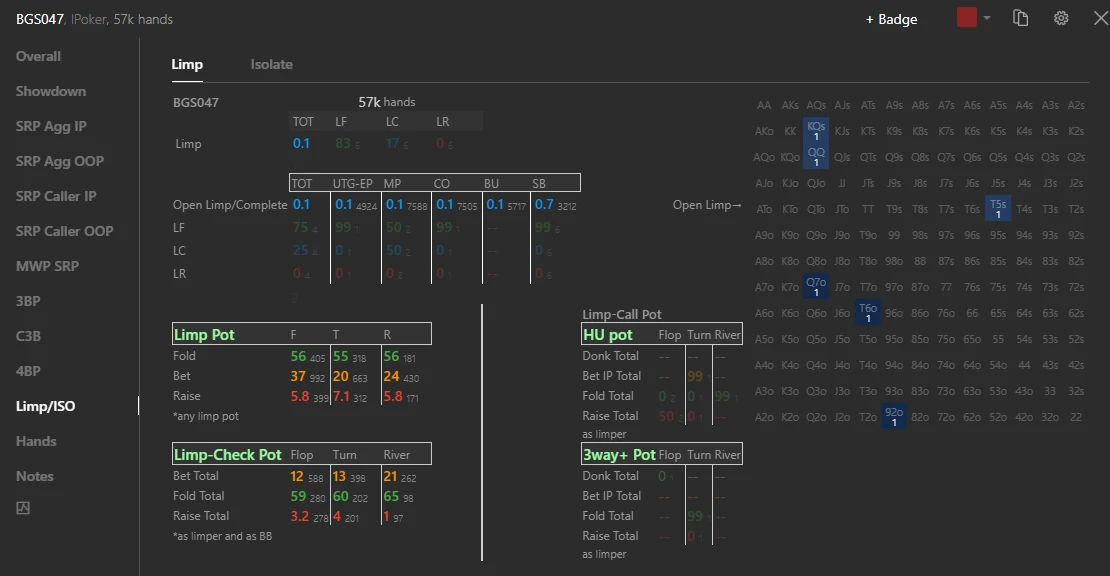Image resolution: width=1110 pixels, height=576 pixels.
Task: Select the T5s highlighted hand cell
Action: pyautogui.click(x=998, y=208)
